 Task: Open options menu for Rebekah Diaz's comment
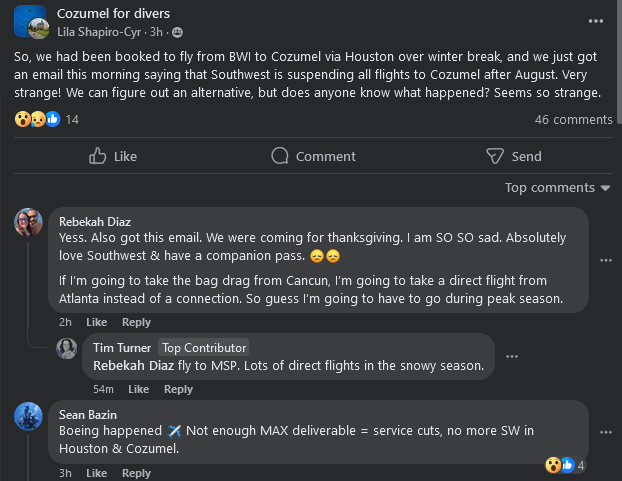pos(605,260)
